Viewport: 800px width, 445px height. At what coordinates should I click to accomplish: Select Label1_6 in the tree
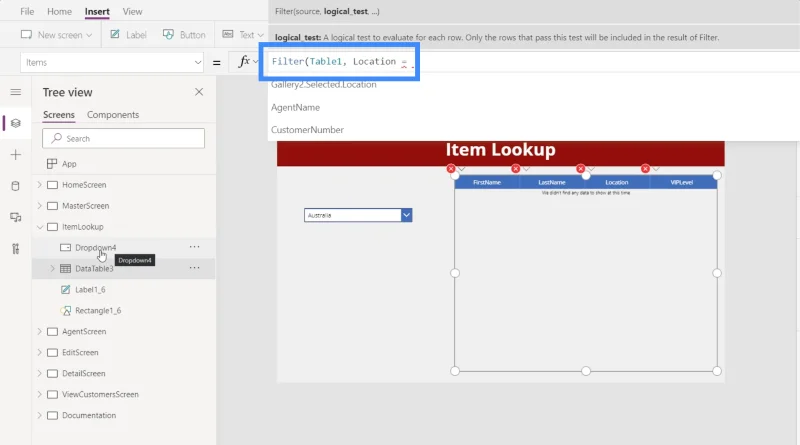pos(90,289)
